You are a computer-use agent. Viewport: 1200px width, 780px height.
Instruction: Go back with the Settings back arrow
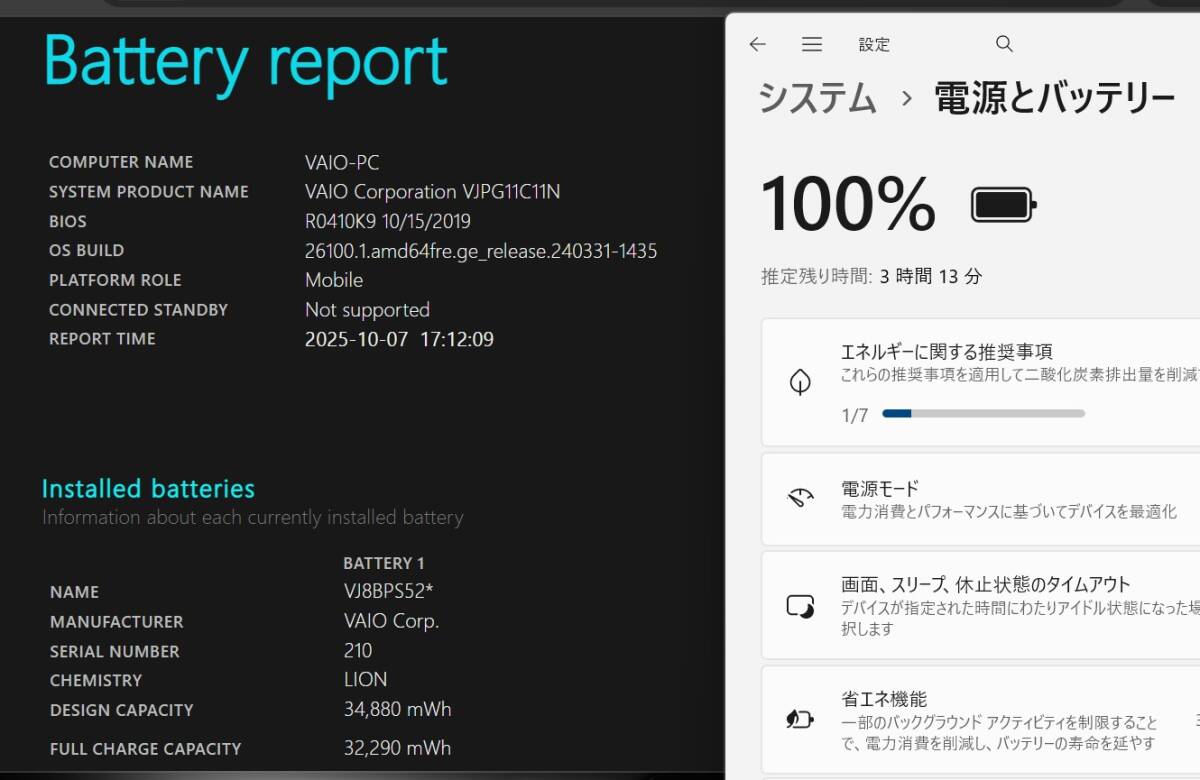click(757, 44)
